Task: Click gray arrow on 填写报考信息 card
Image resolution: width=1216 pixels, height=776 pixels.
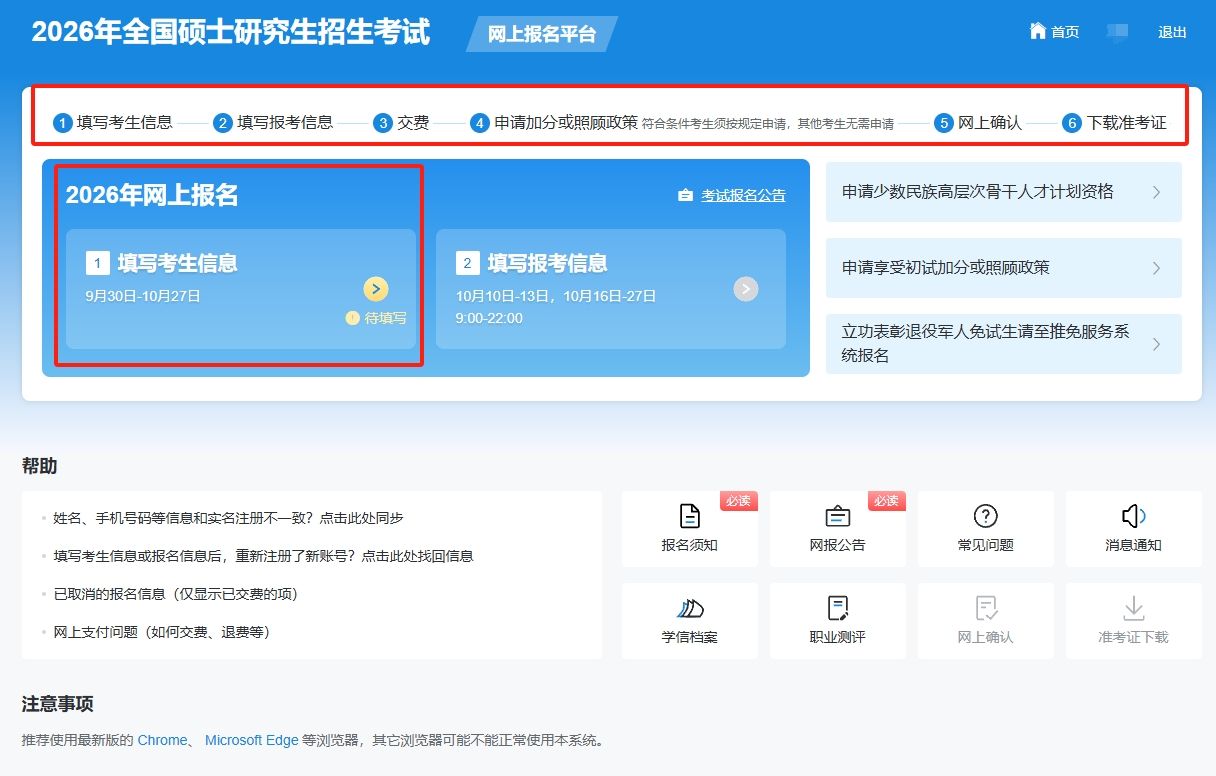Action: click(746, 289)
